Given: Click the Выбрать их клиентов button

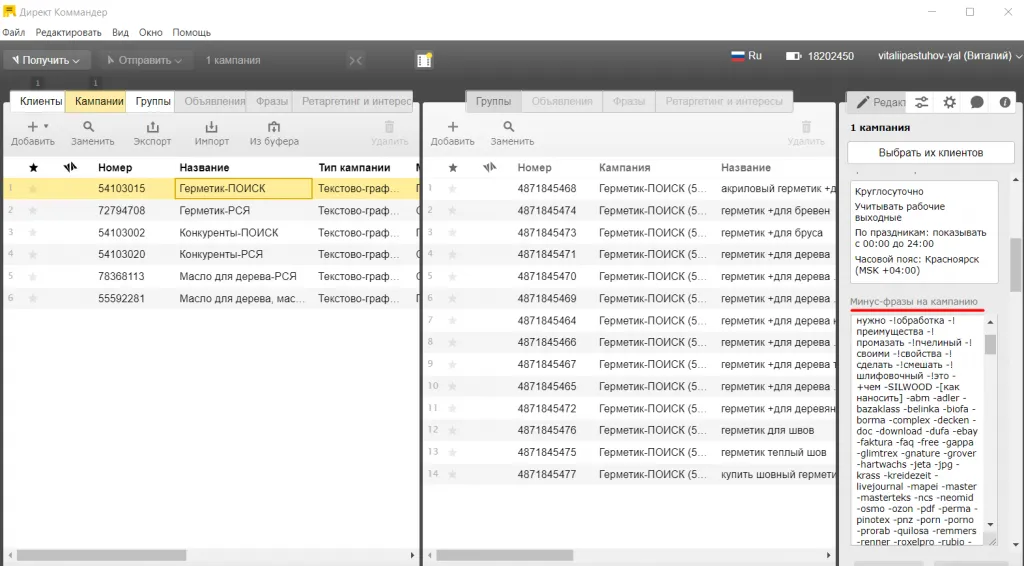Looking at the screenshot, I should (x=931, y=153).
